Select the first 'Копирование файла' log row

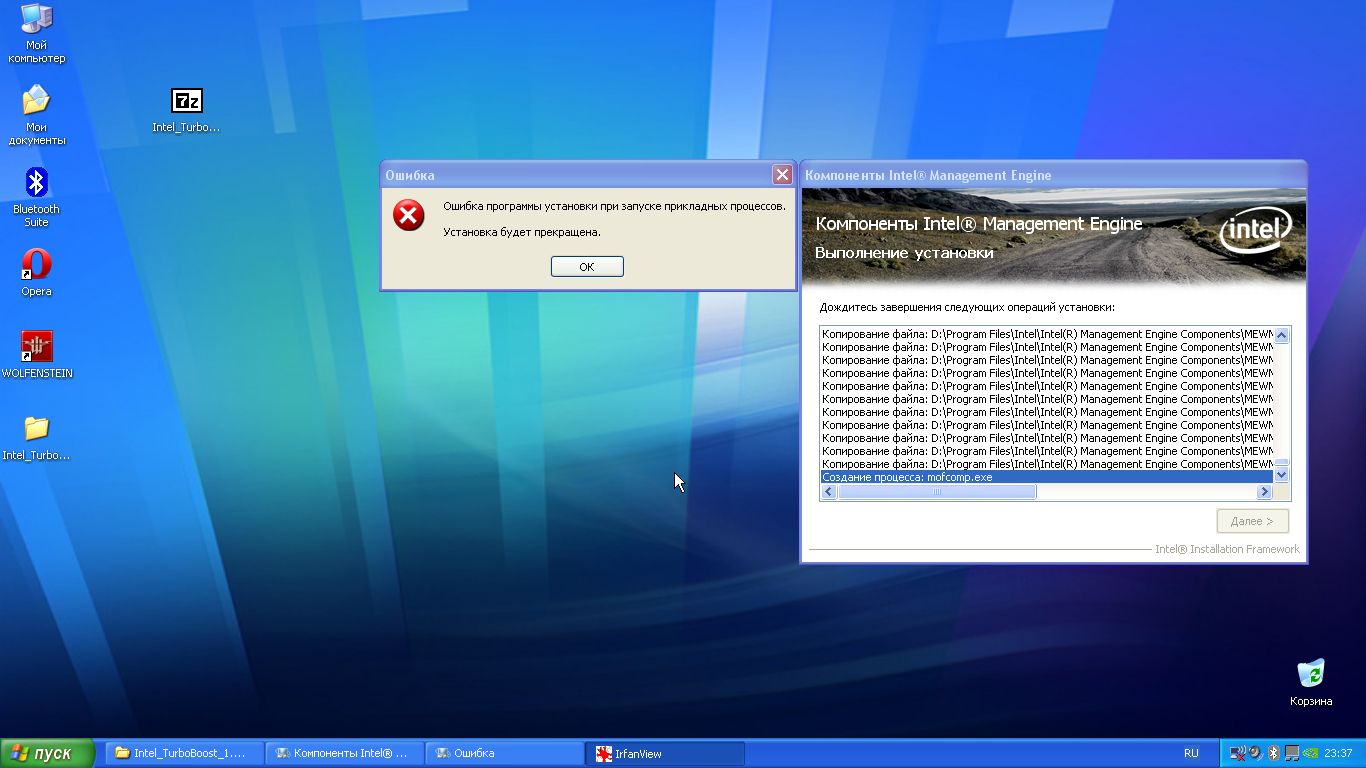pos(1046,334)
